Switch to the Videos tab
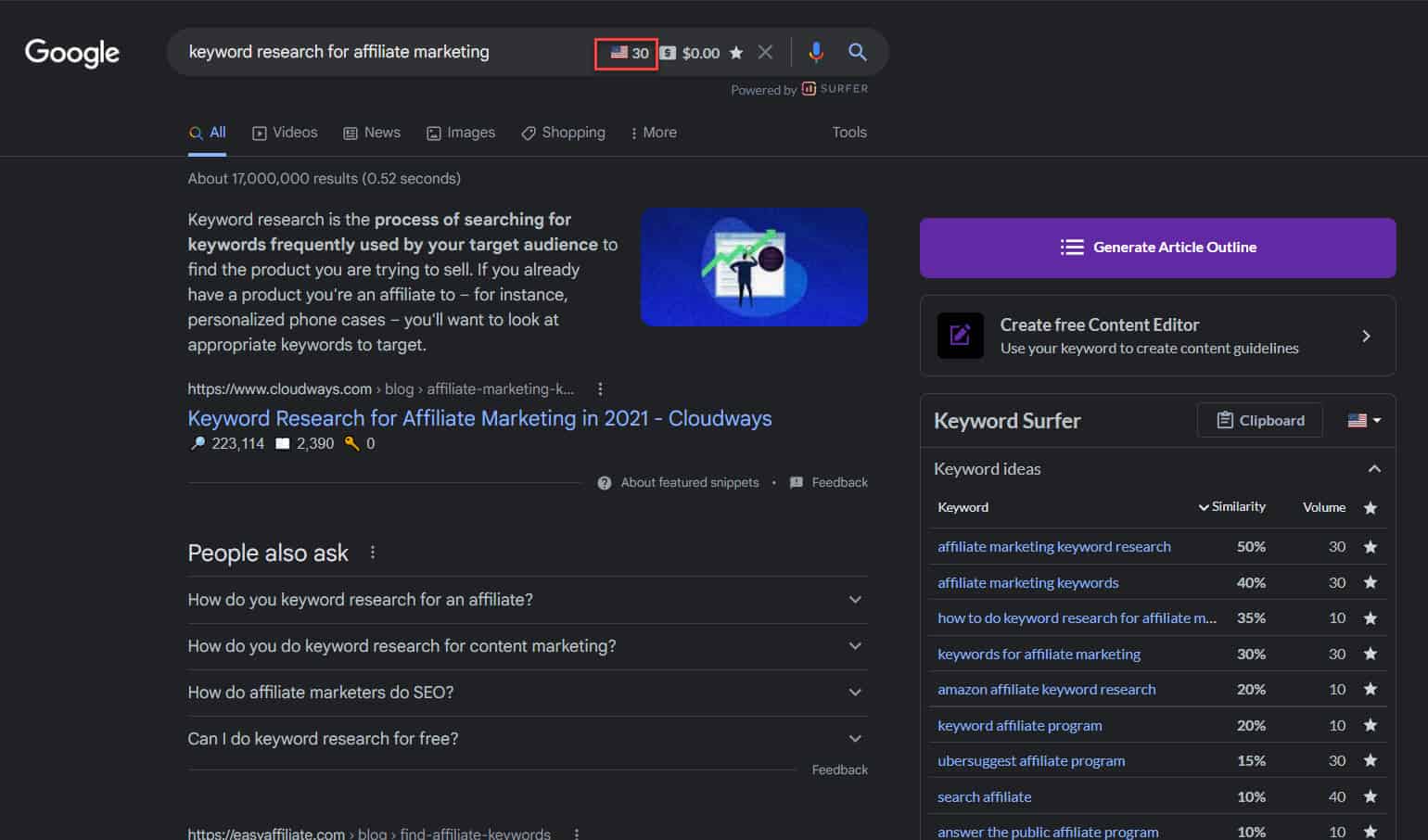The image size is (1428, 840). click(x=285, y=133)
